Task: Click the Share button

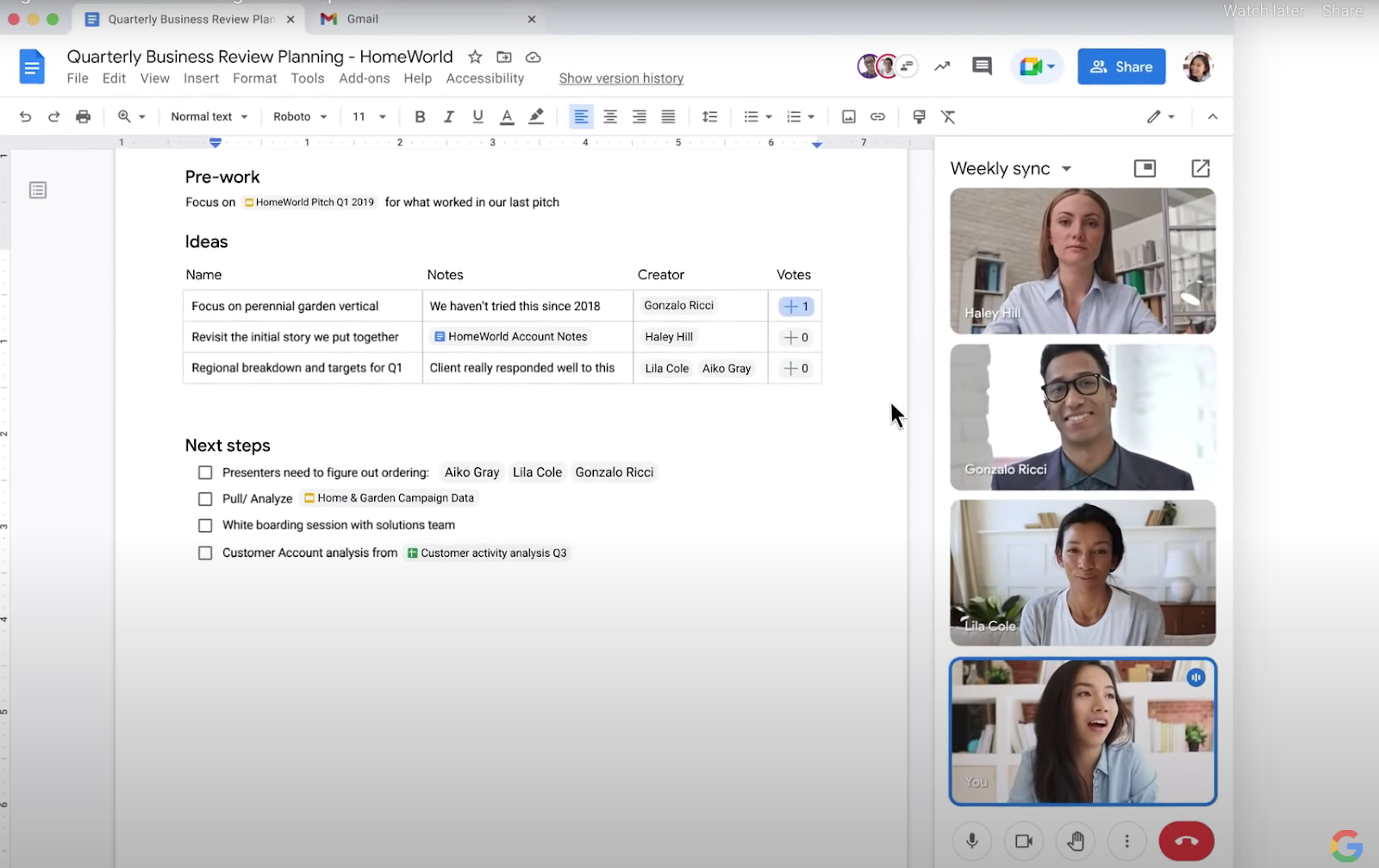Action: (x=1120, y=66)
